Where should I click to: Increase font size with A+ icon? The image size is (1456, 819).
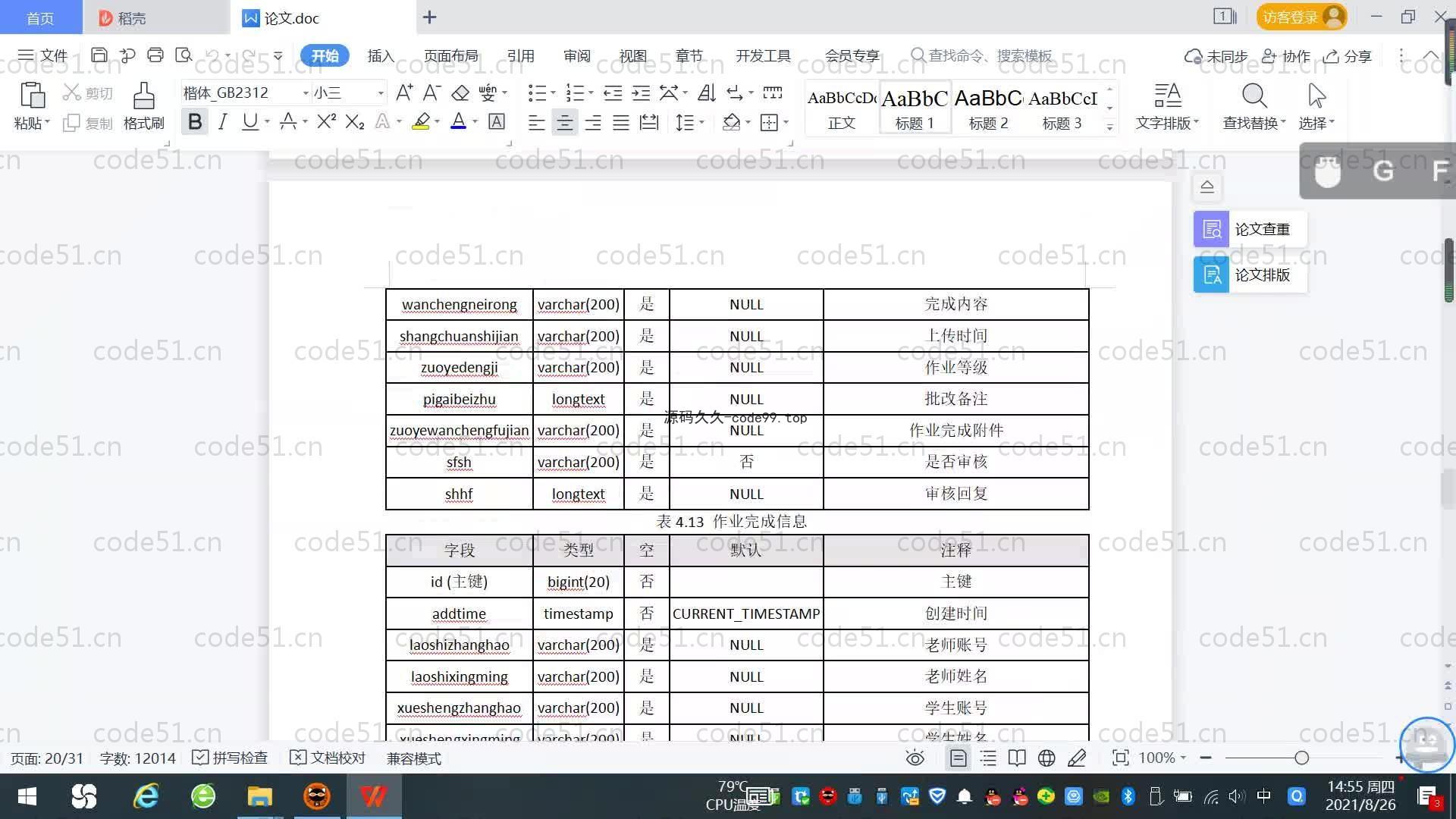[x=404, y=93]
